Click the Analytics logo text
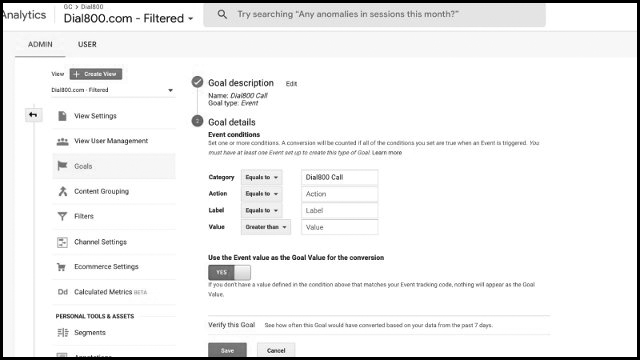The width and height of the screenshot is (640, 360). click(24, 15)
